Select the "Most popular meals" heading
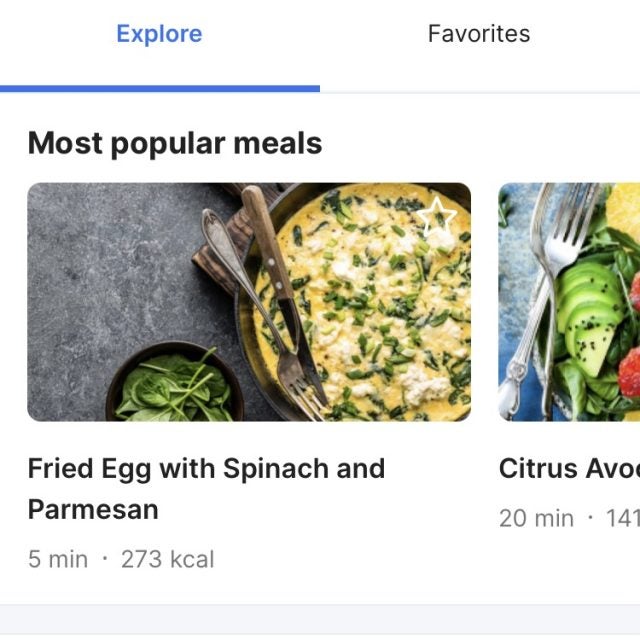The height and width of the screenshot is (640, 640). point(175,143)
